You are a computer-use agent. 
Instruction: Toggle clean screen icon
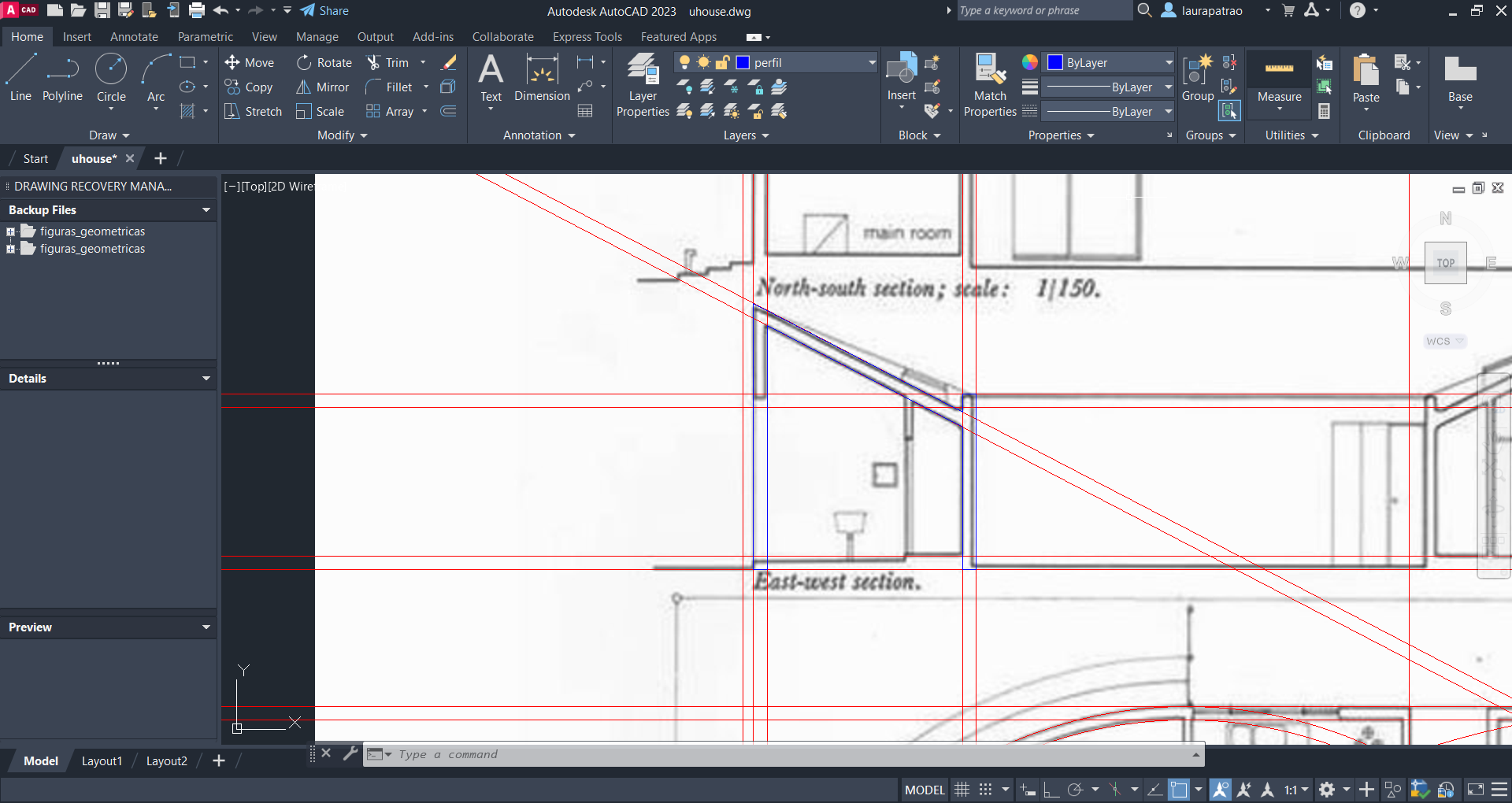pos(1475,790)
